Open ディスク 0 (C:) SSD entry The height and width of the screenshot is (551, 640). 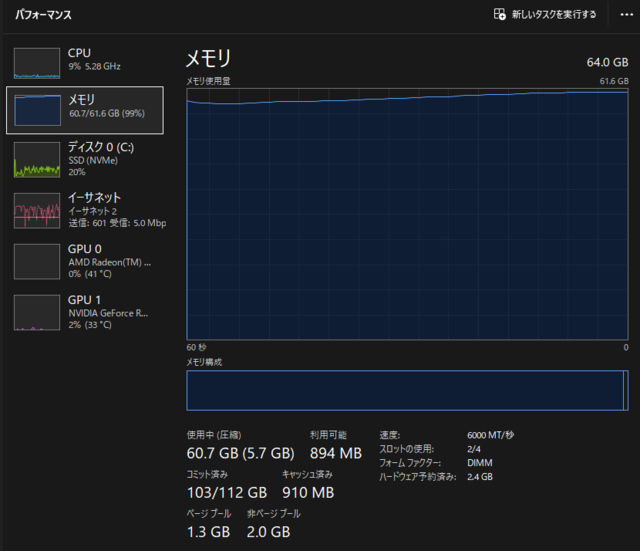pos(85,160)
